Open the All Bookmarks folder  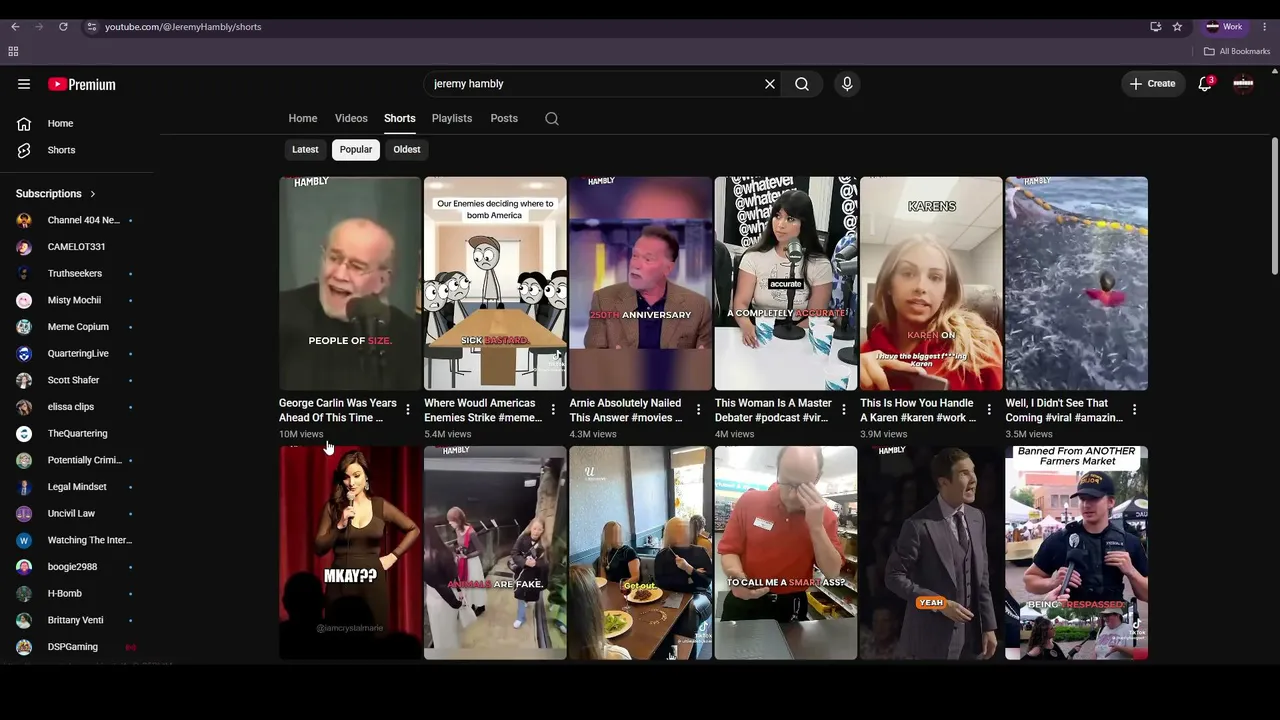(1237, 51)
